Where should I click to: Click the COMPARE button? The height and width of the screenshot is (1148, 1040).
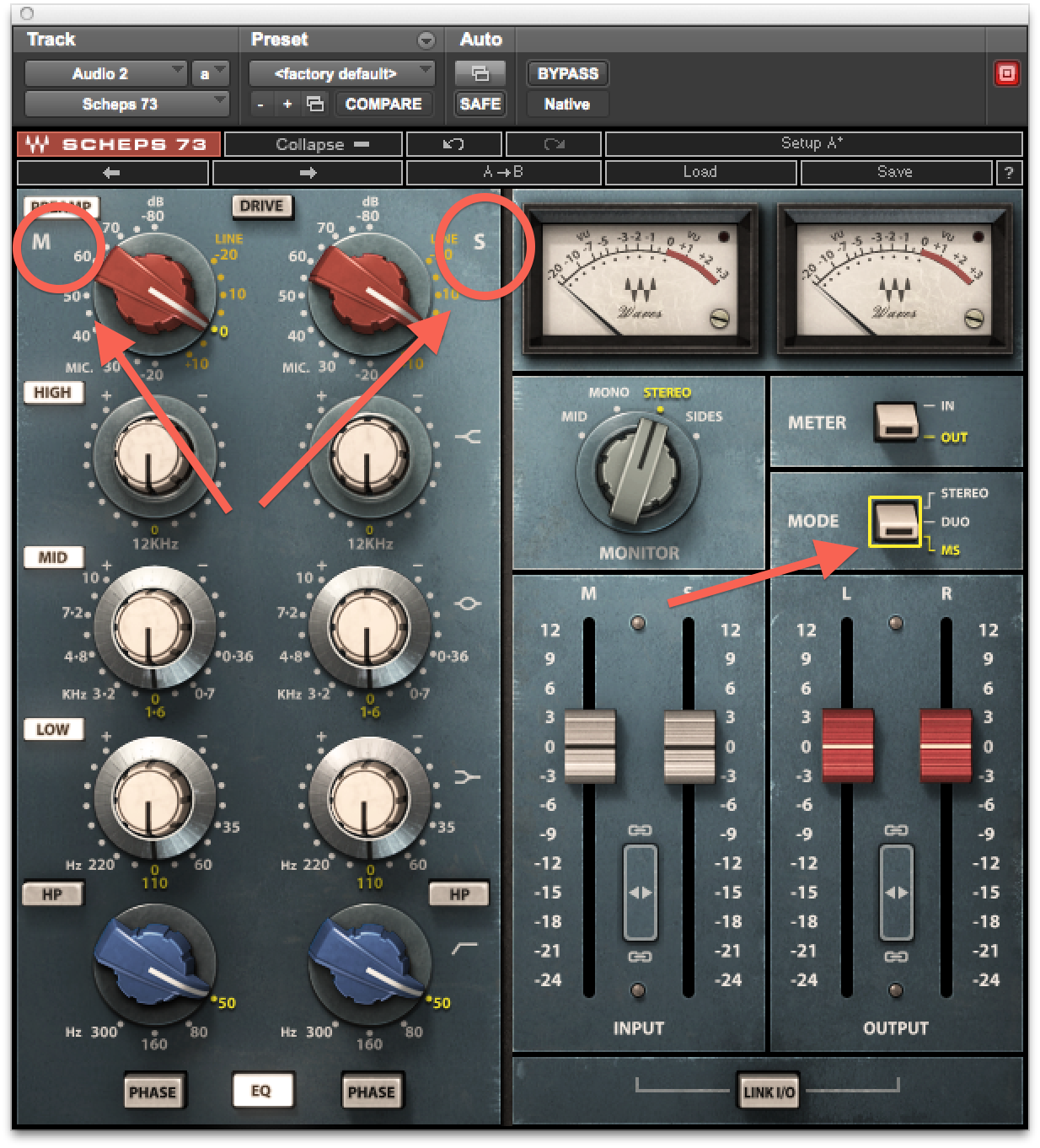coord(384,104)
